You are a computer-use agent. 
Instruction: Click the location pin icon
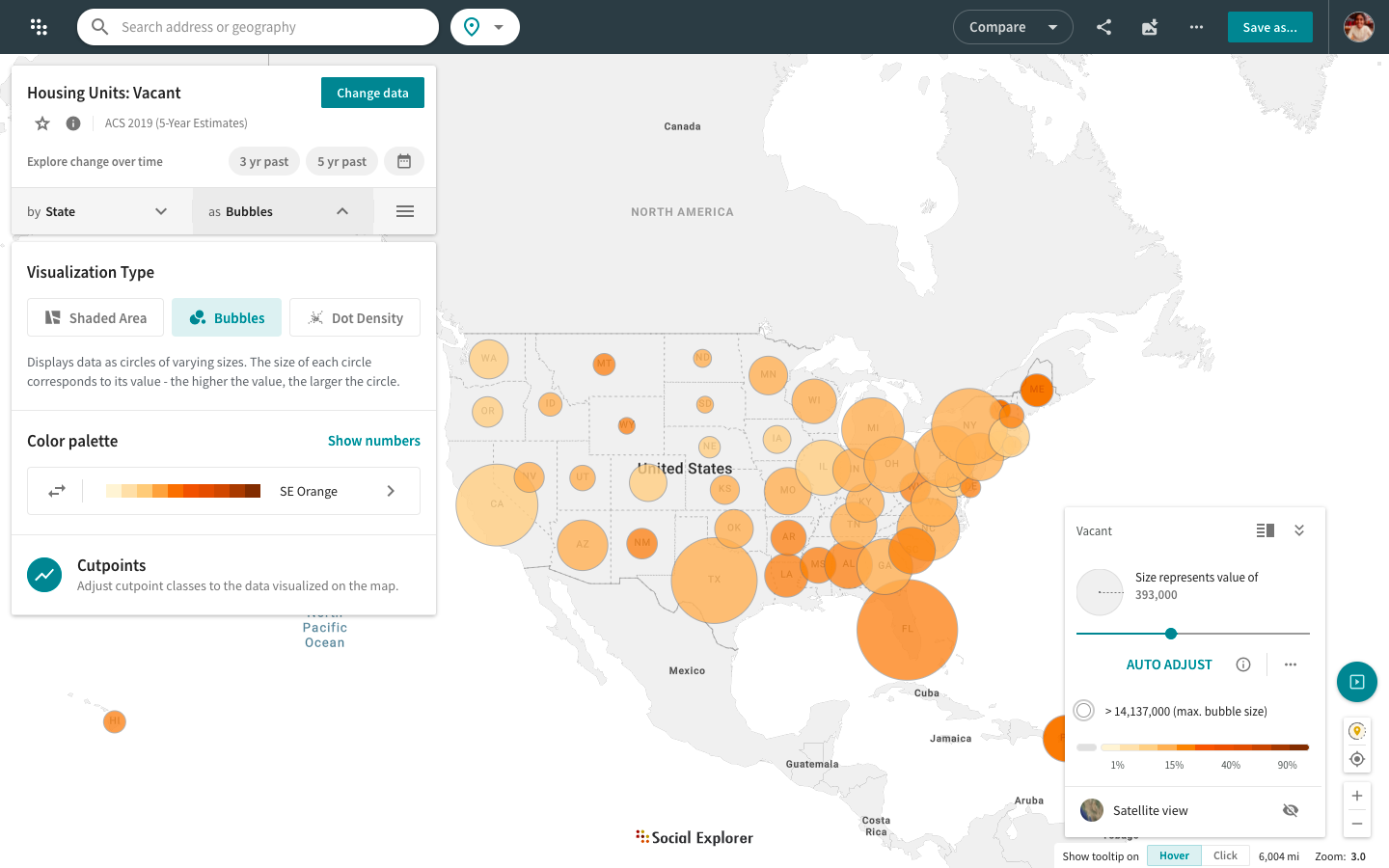pyautogui.click(x=472, y=27)
